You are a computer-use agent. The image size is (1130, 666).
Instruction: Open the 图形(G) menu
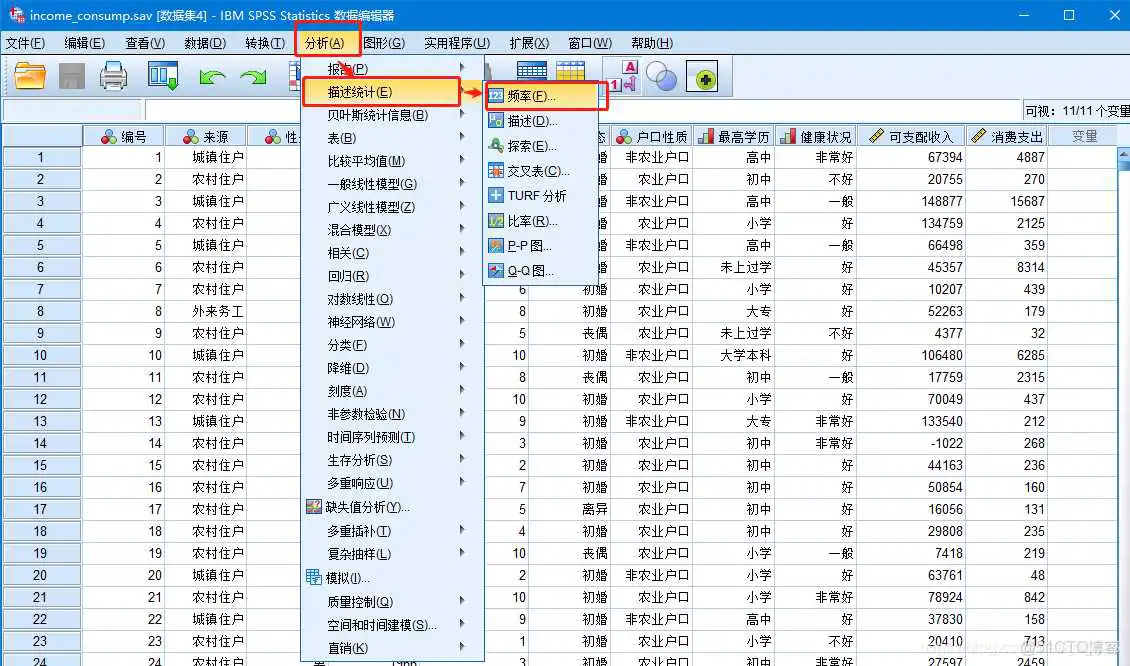(384, 43)
